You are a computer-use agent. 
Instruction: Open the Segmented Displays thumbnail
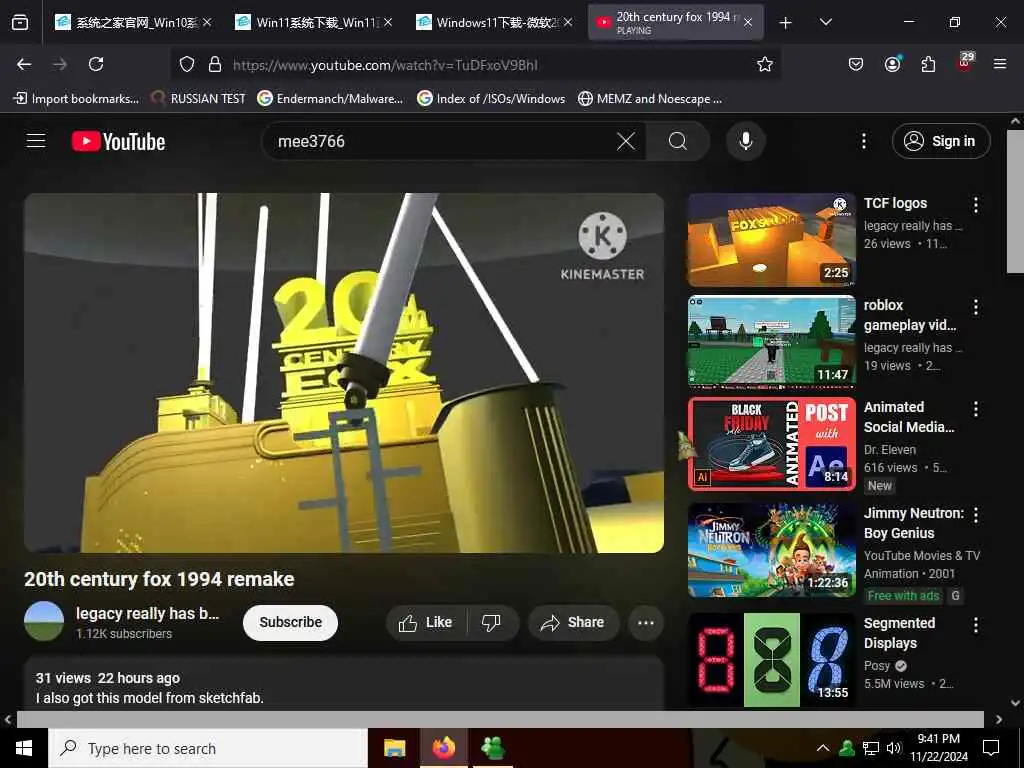coord(772,660)
